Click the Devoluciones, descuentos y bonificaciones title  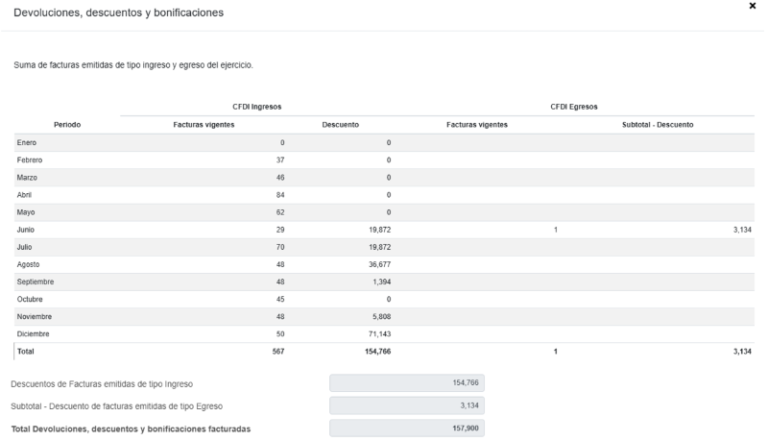point(119,13)
